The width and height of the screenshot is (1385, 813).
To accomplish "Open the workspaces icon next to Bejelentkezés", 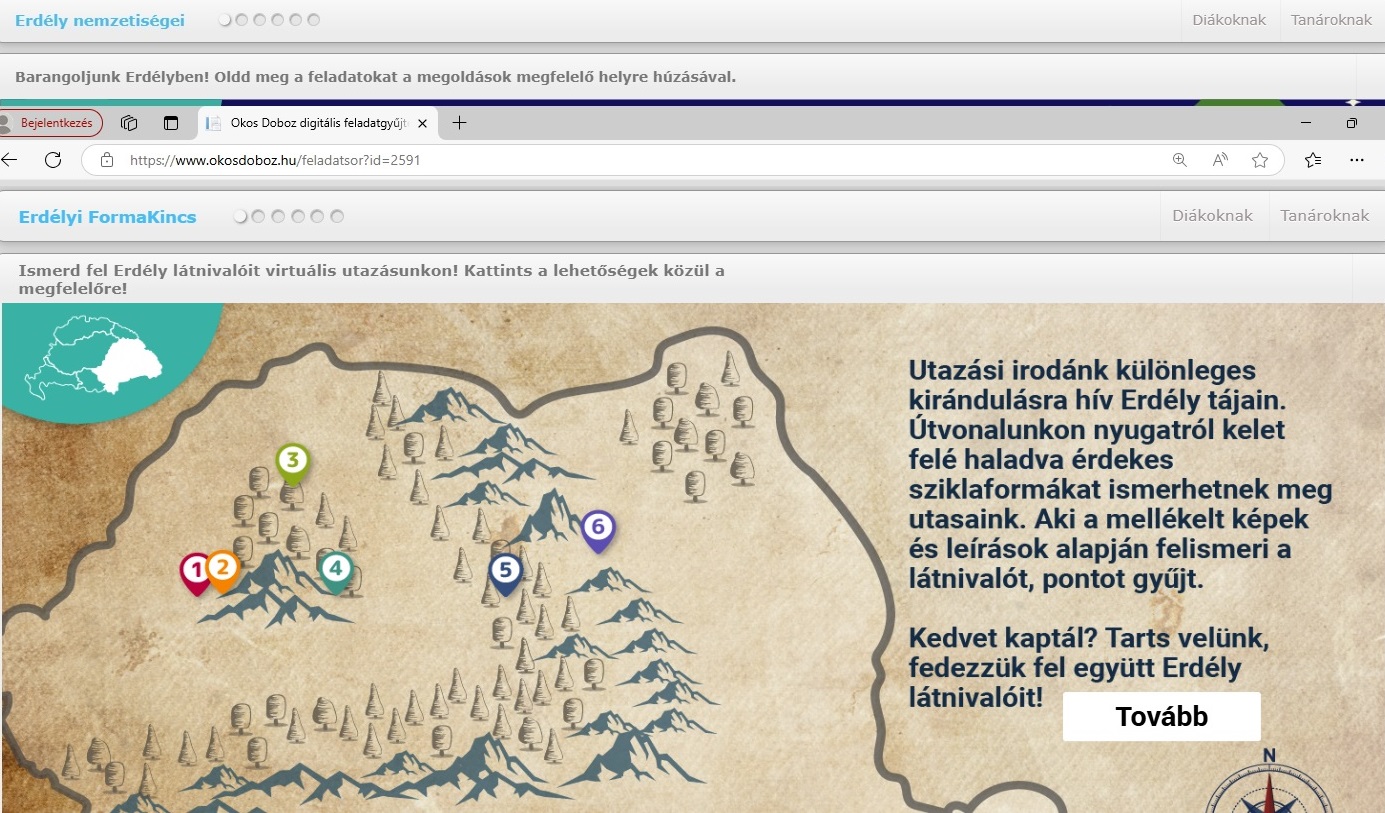I will coord(129,123).
